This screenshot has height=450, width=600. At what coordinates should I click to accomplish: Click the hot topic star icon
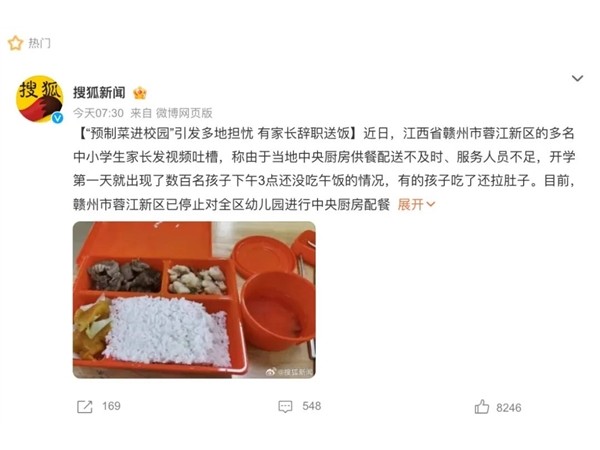point(15,43)
